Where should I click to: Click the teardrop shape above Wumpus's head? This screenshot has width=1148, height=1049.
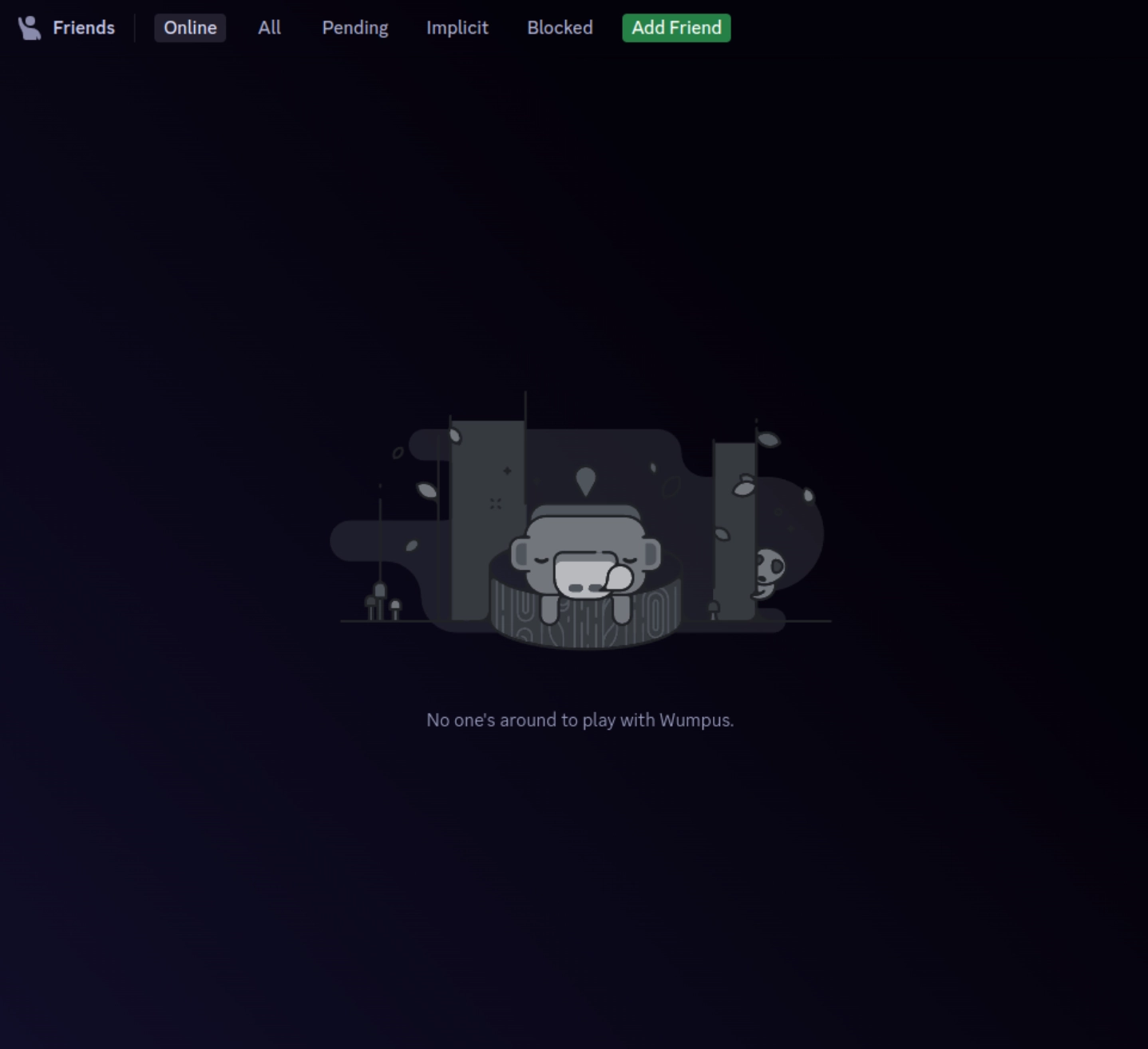[587, 479]
